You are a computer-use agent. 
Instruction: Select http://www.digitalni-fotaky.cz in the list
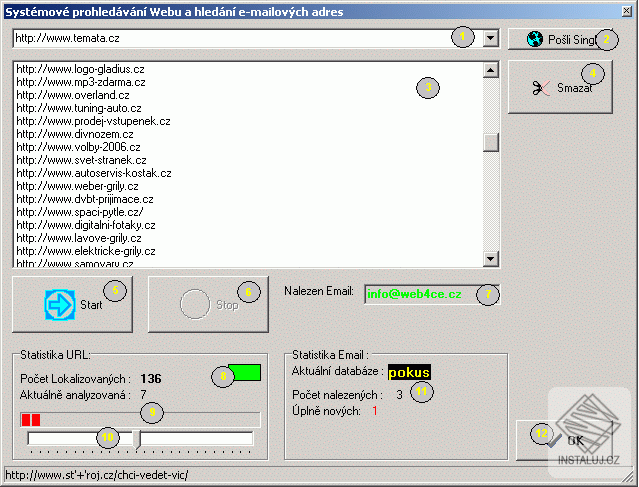pos(86,225)
